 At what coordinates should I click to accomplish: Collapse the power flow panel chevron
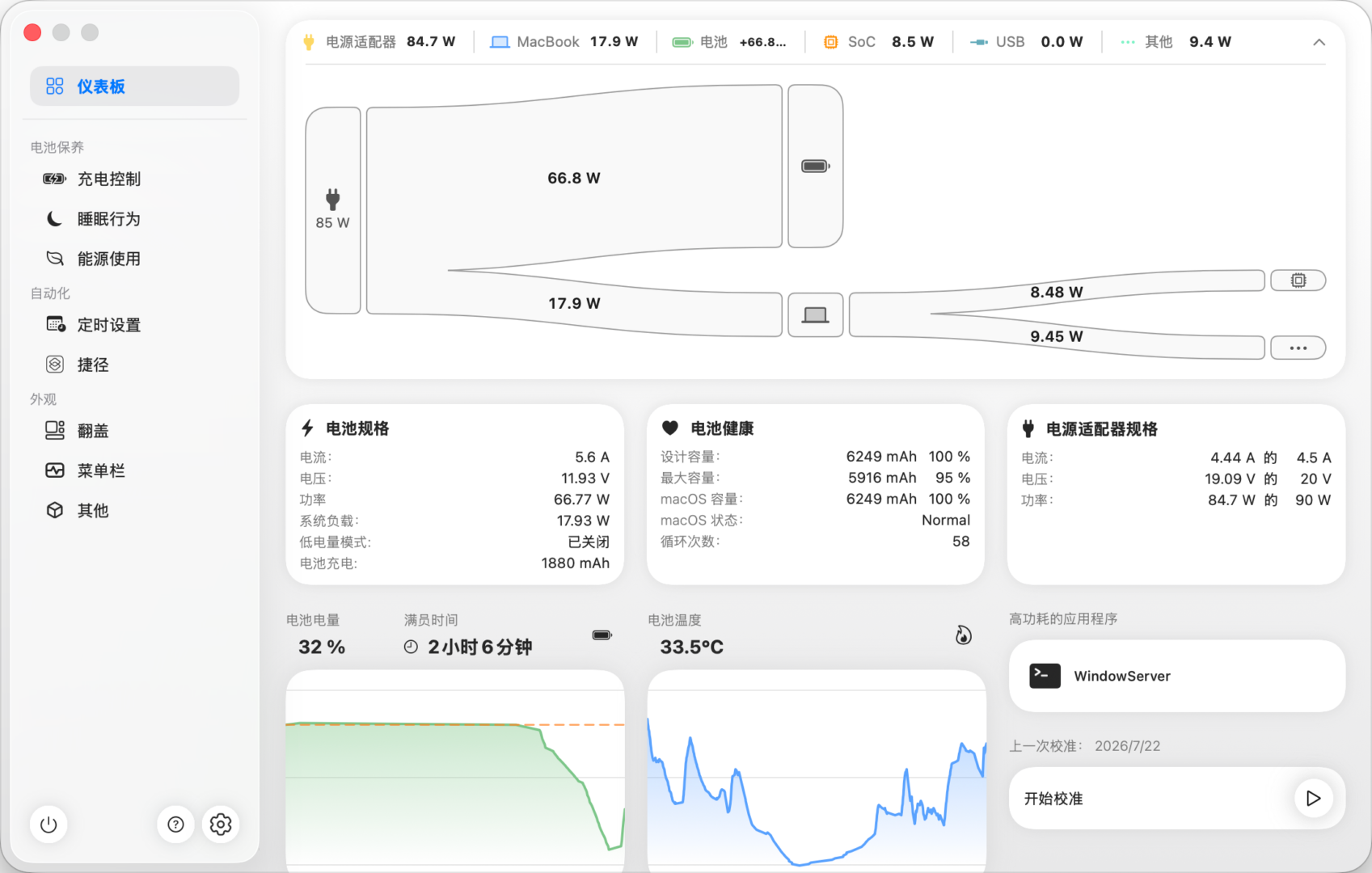pyautogui.click(x=1319, y=42)
